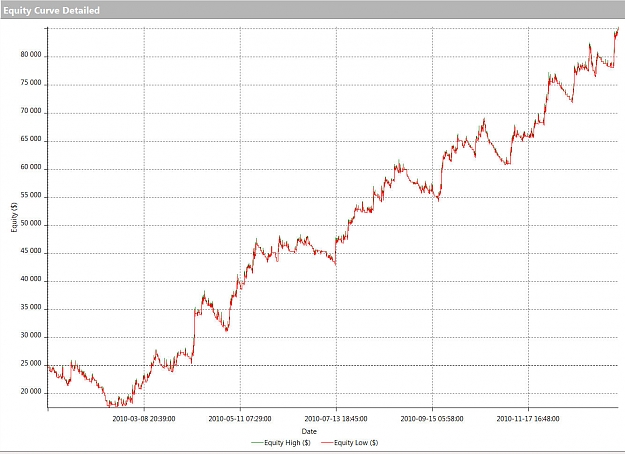Click the 30 000 axis value
The width and height of the screenshot is (625, 454).
[x=31, y=336]
